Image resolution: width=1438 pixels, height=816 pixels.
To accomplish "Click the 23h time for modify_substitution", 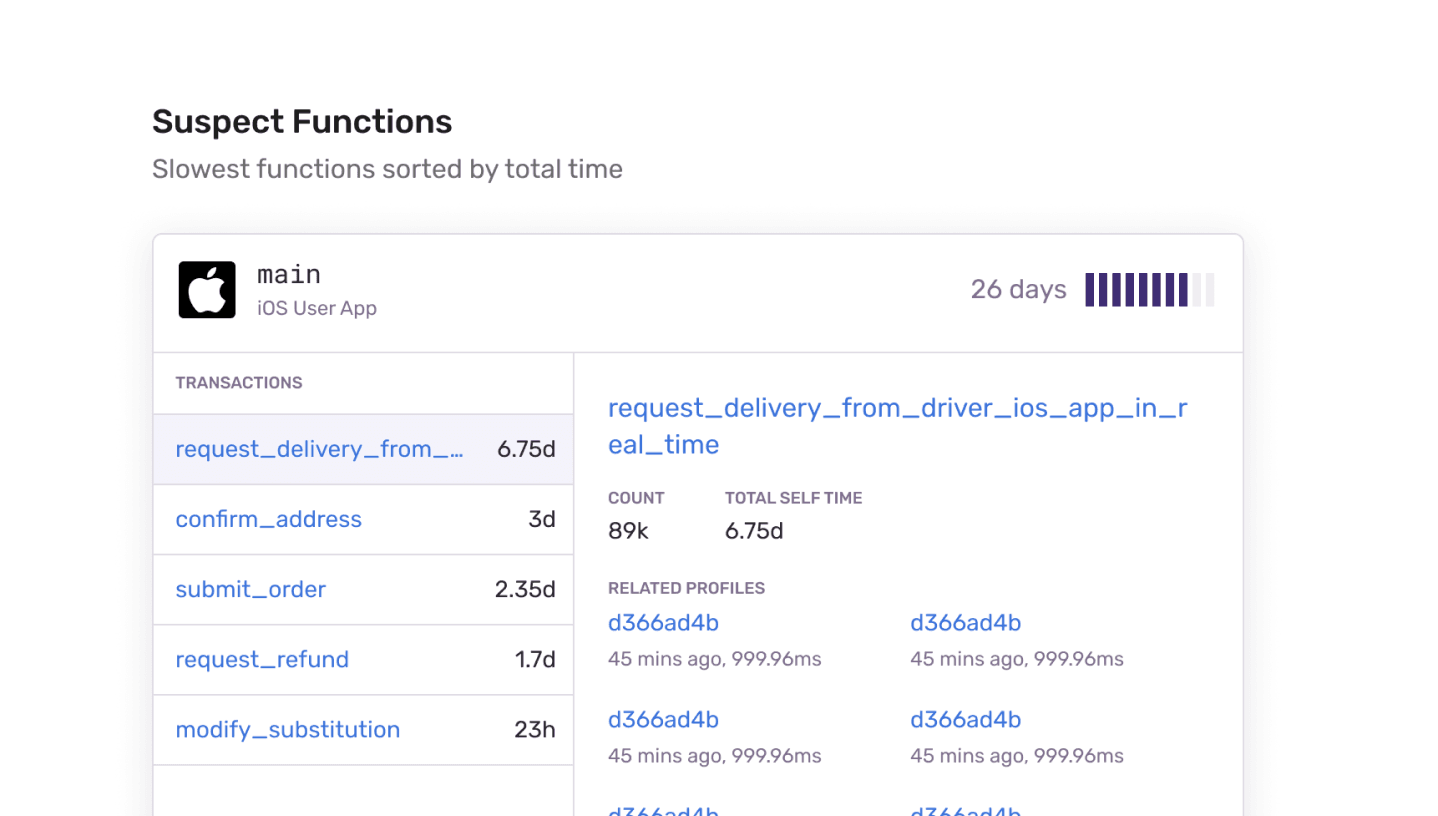I will tap(534, 729).
